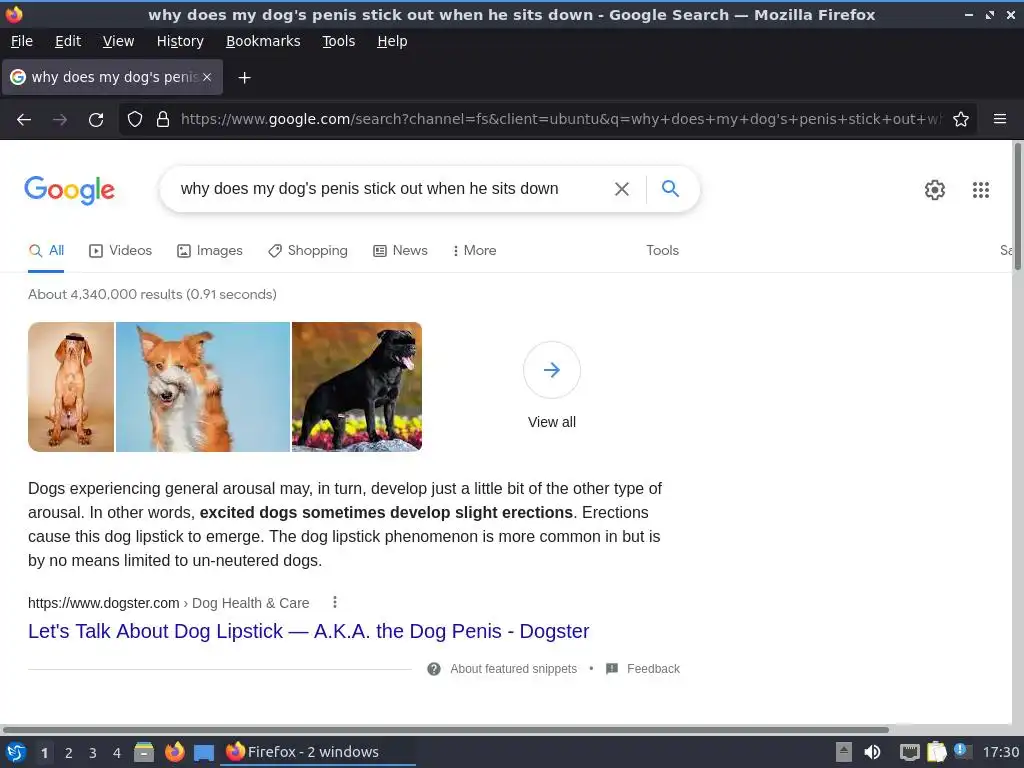Screen dimensions: 1024x768
Task: Open the Let's Talk About Dog Lipstick link
Action: (x=308, y=632)
